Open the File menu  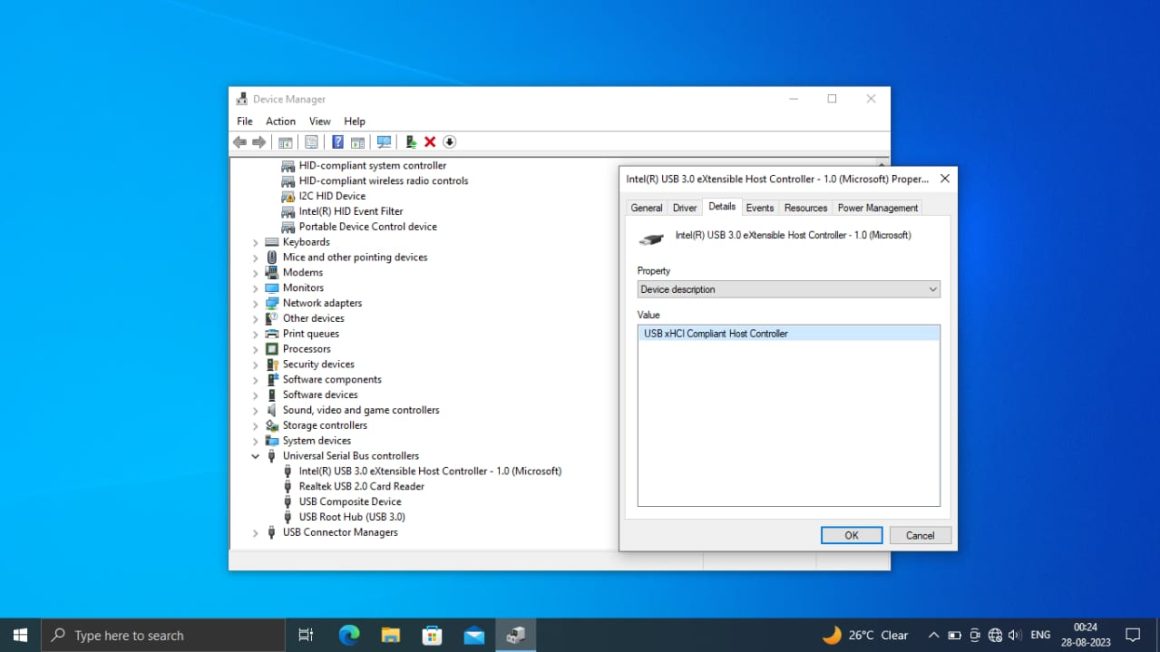click(244, 121)
